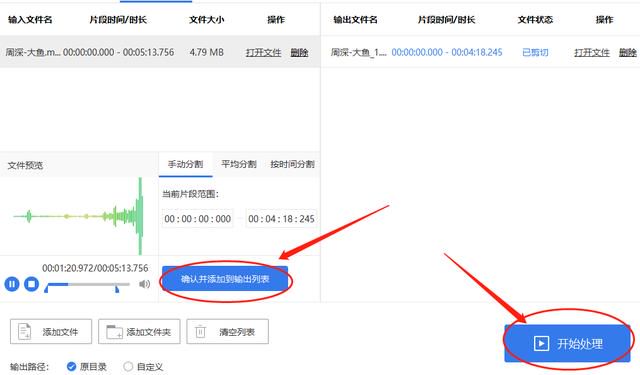Screen dimensions: 640x375
Task: Click the end marker on playback slider
Action: (117, 288)
